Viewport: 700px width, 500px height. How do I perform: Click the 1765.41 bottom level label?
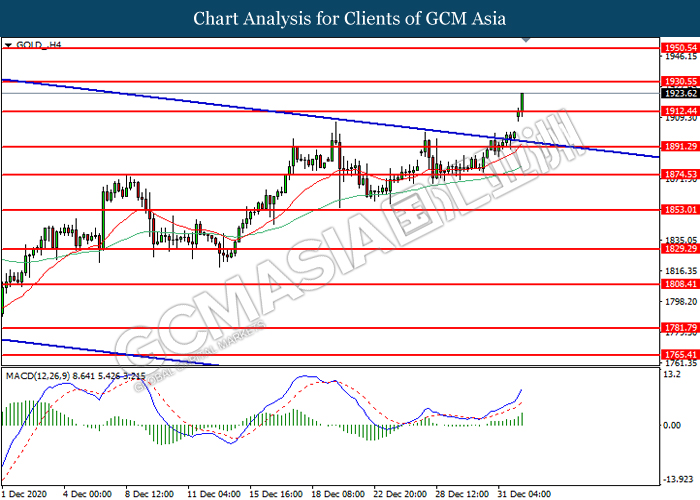tap(680, 355)
